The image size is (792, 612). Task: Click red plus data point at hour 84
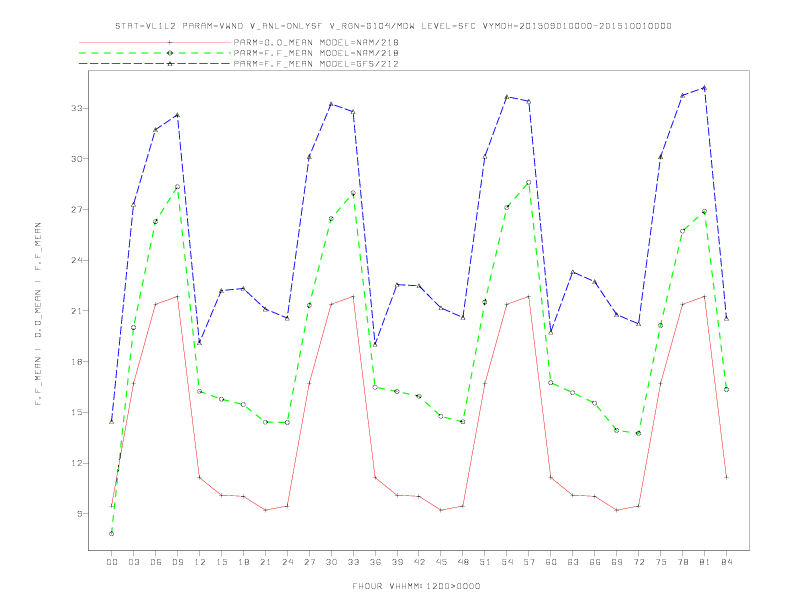pyautogui.click(x=726, y=477)
